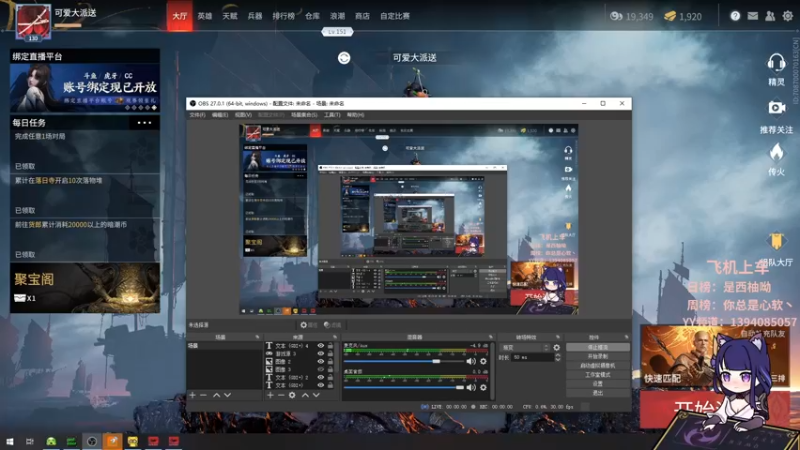Click the refresh icon beside 可爱大派送
This screenshot has height=450, width=800.
click(344, 58)
